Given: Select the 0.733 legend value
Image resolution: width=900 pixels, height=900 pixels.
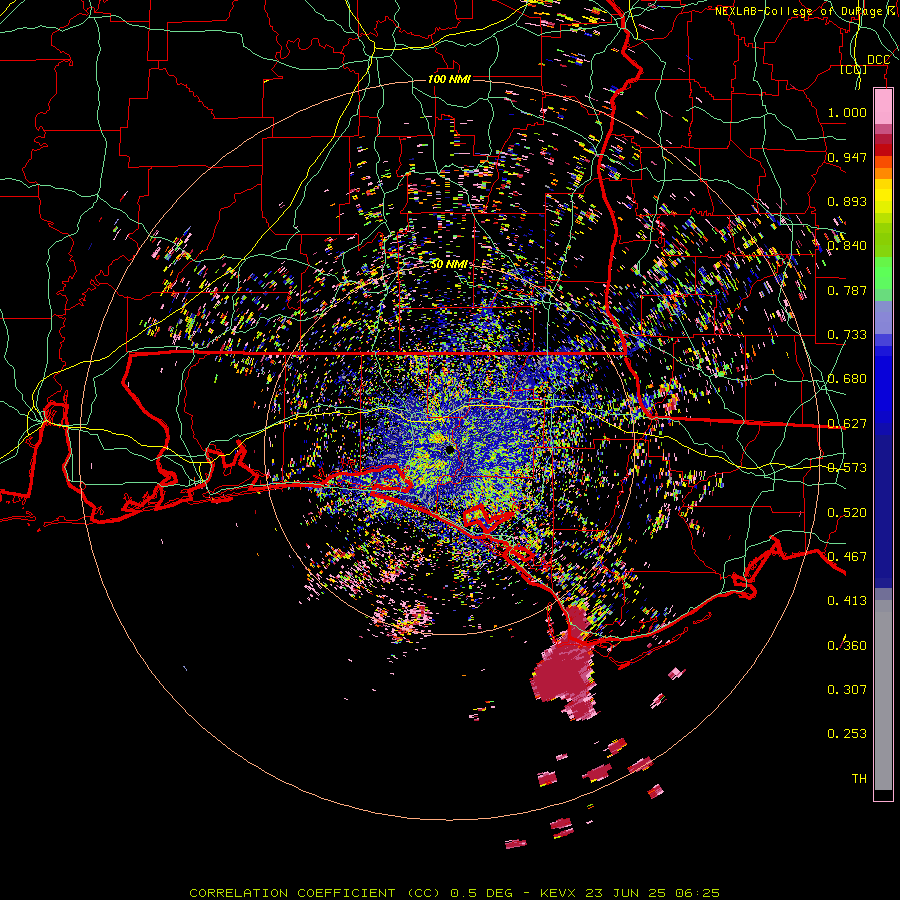Looking at the screenshot, I should [x=847, y=335].
